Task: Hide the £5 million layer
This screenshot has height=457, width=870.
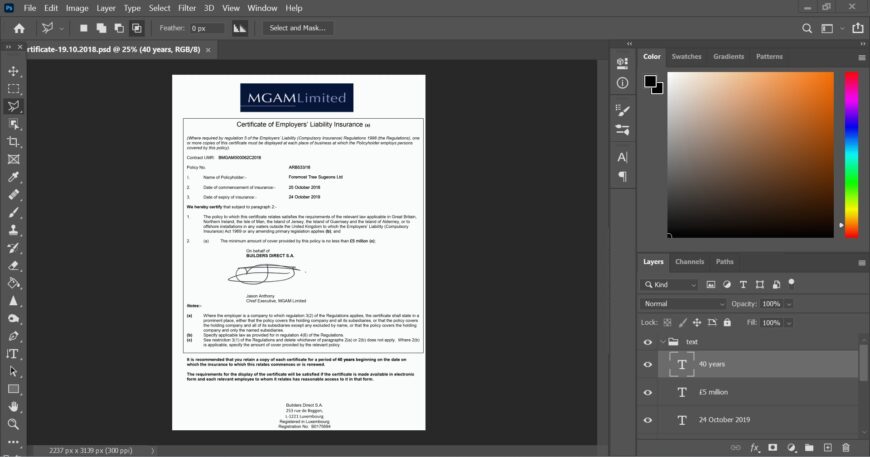Action: click(x=648, y=392)
